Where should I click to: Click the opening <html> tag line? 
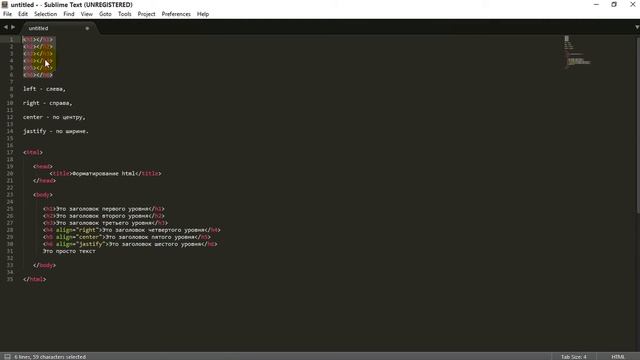33,152
